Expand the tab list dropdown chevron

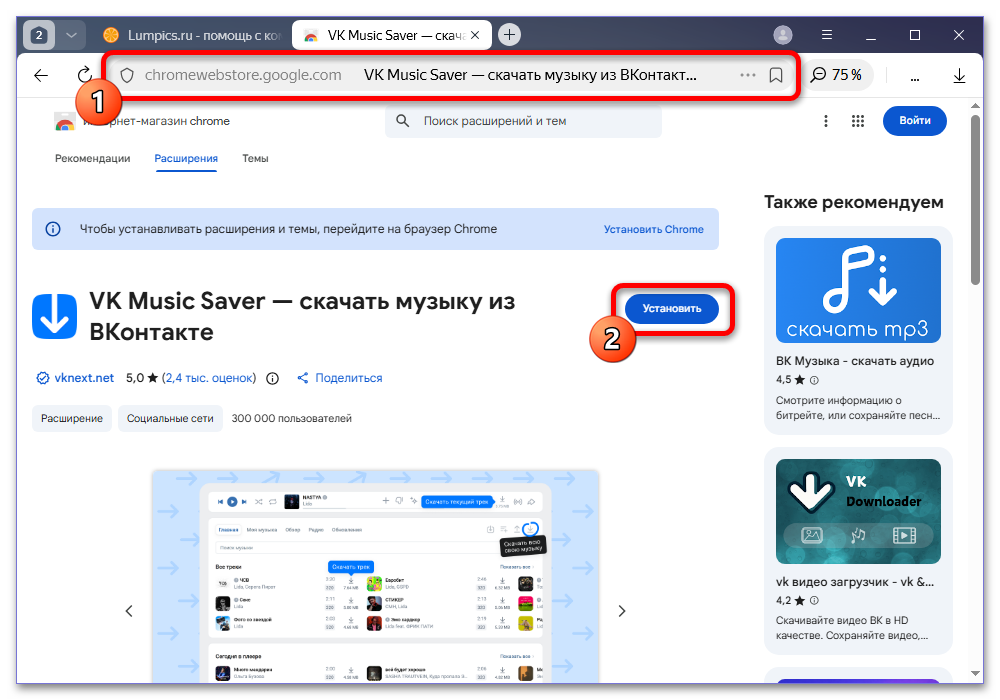[x=71, y=35]
